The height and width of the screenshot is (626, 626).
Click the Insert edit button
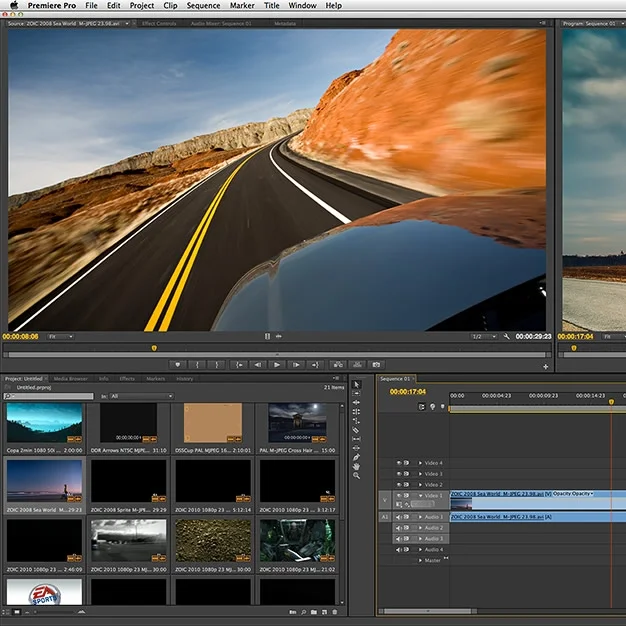pos(338,365)
